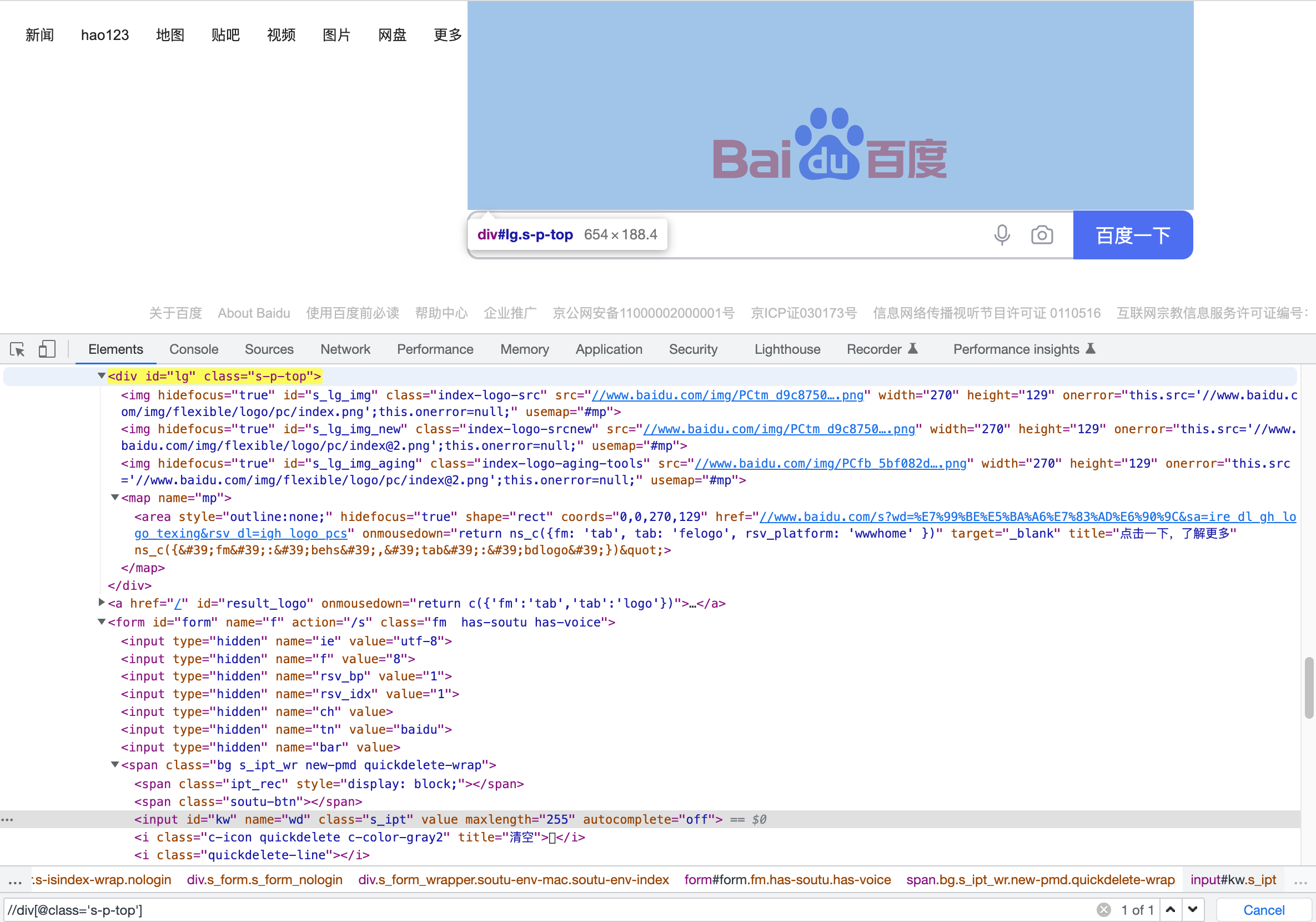Open the hao123 link
Viewport: 1316px width, 922px height.
pos(105,35)
